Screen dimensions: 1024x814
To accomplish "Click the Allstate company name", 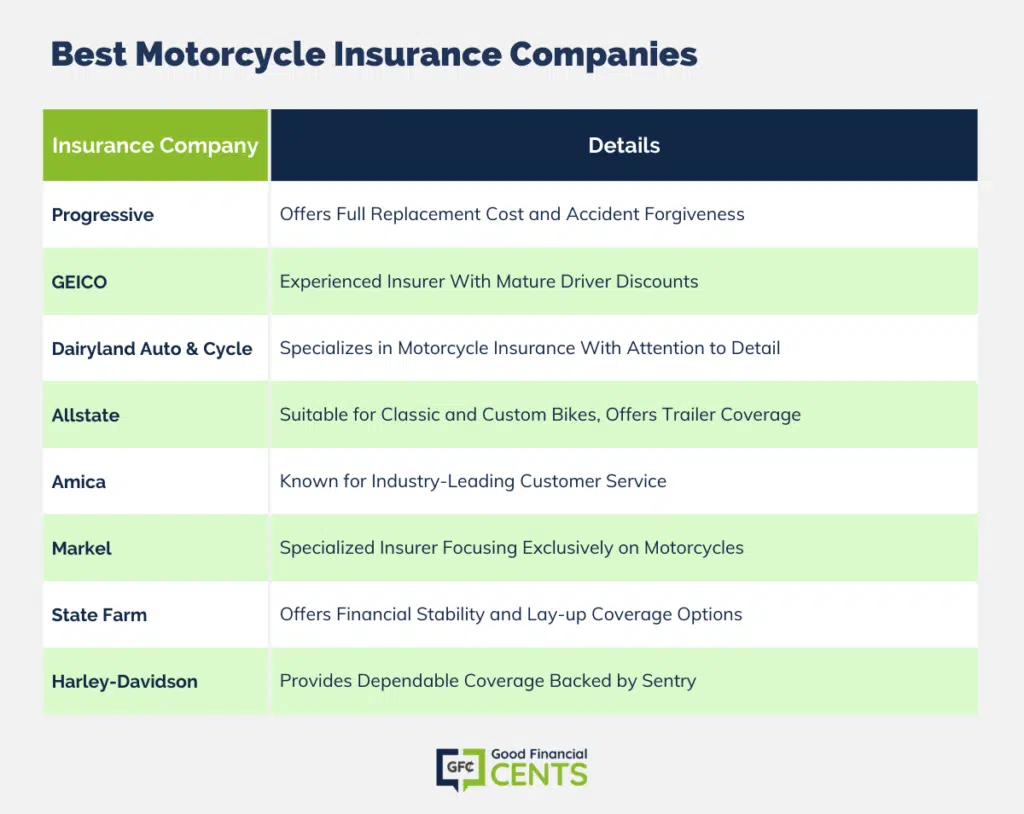I will (86, 415).
